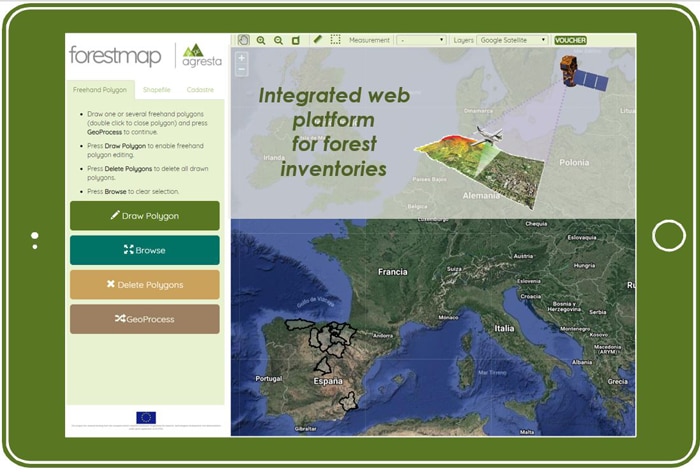
Task: Open the Measurement units dropdown
Action: (421, 40)
